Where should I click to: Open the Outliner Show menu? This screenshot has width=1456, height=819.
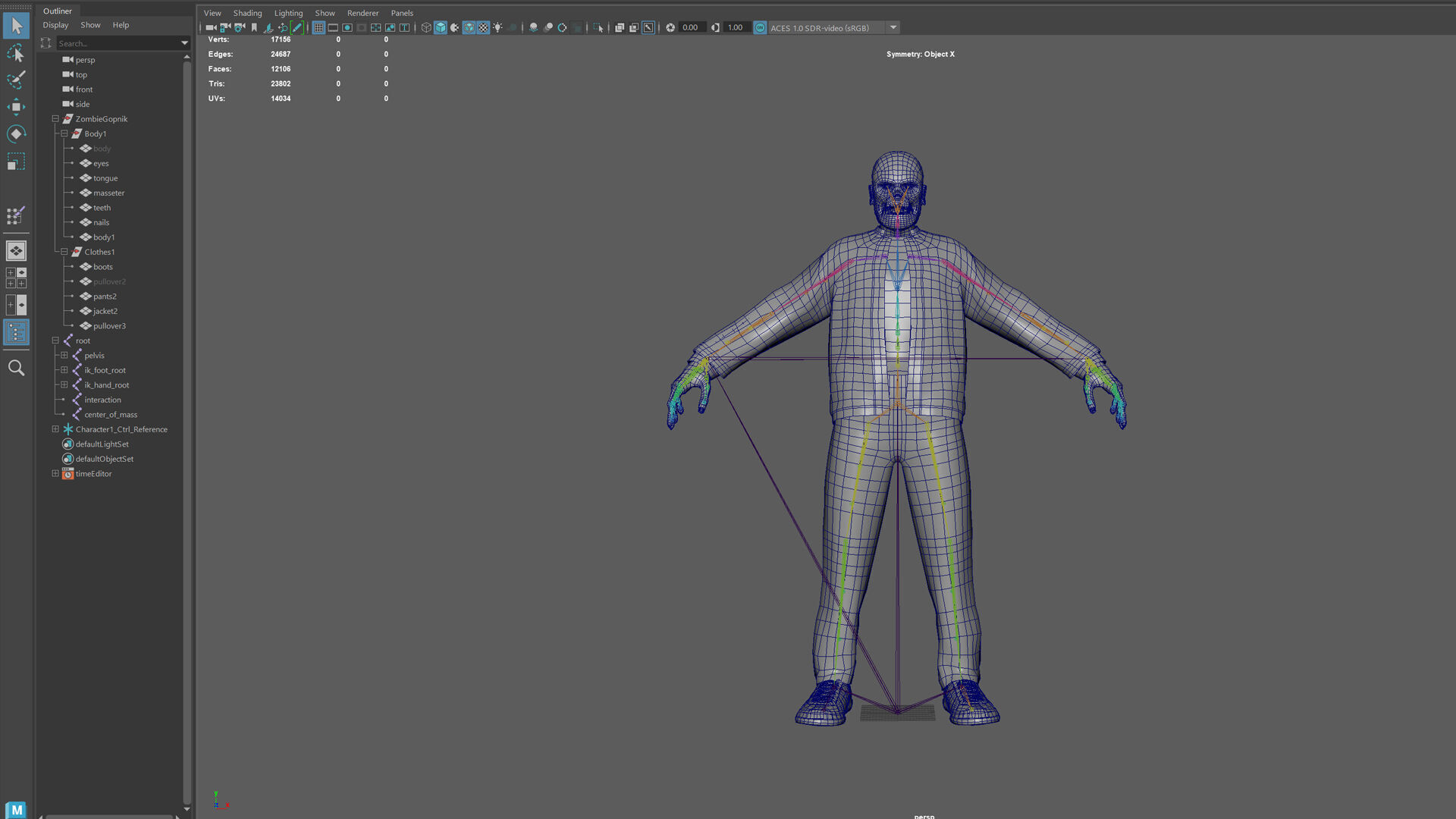point(90,25)
